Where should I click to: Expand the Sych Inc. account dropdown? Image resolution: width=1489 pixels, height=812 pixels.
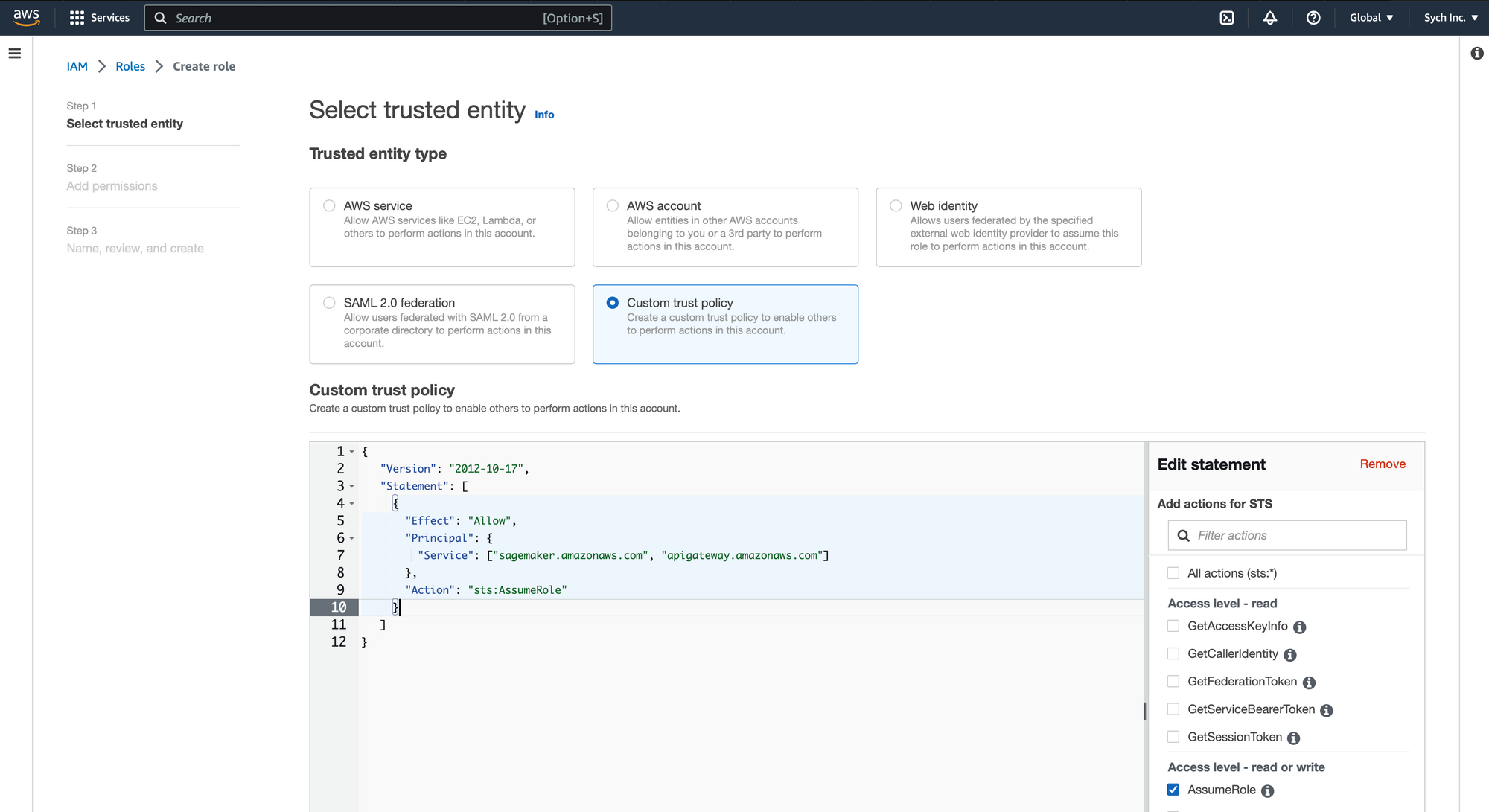(x=1450, y=17)
